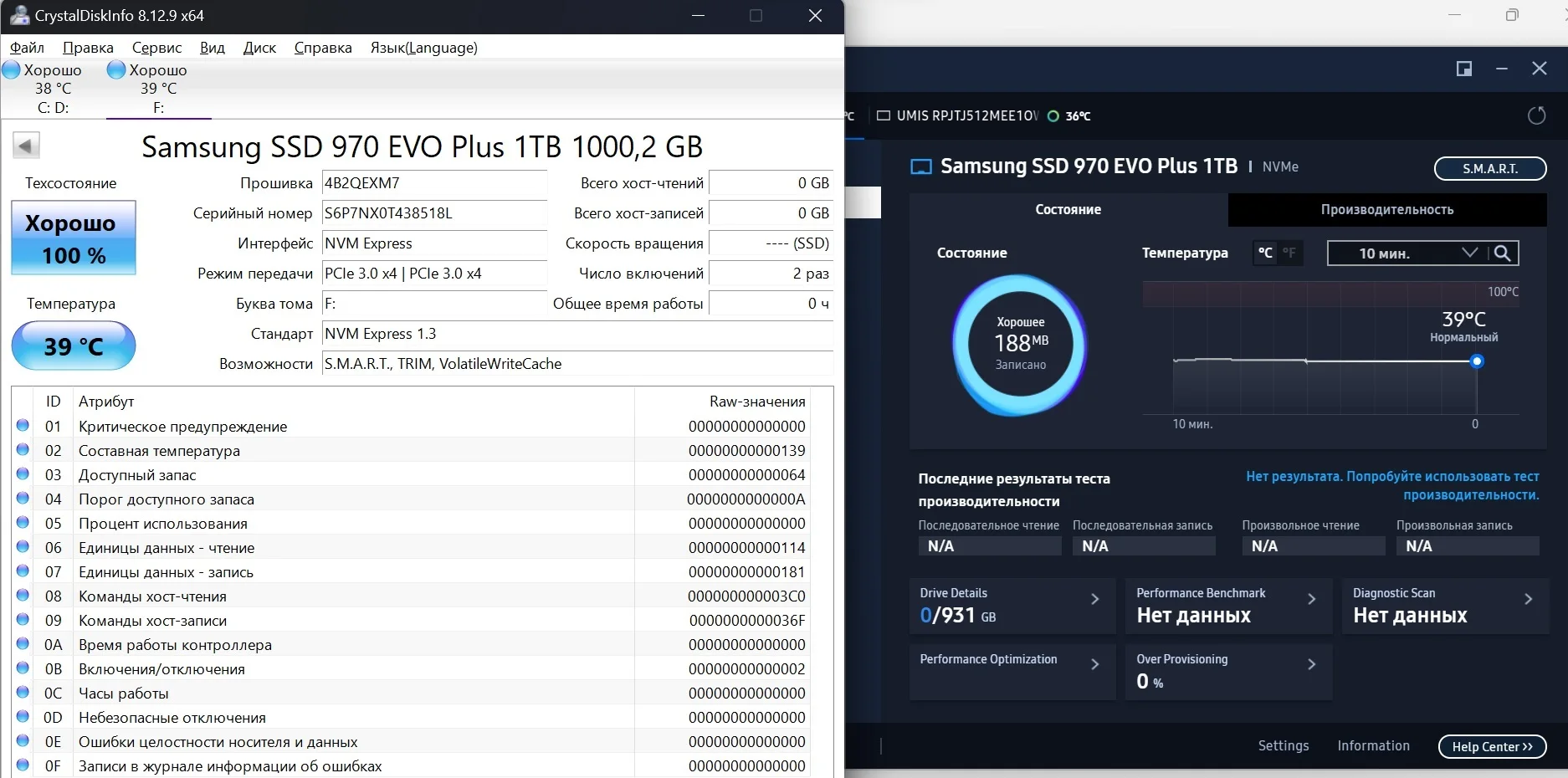
Task: Expand the Over Provisioning card chevron
Action: (1311, 664)
